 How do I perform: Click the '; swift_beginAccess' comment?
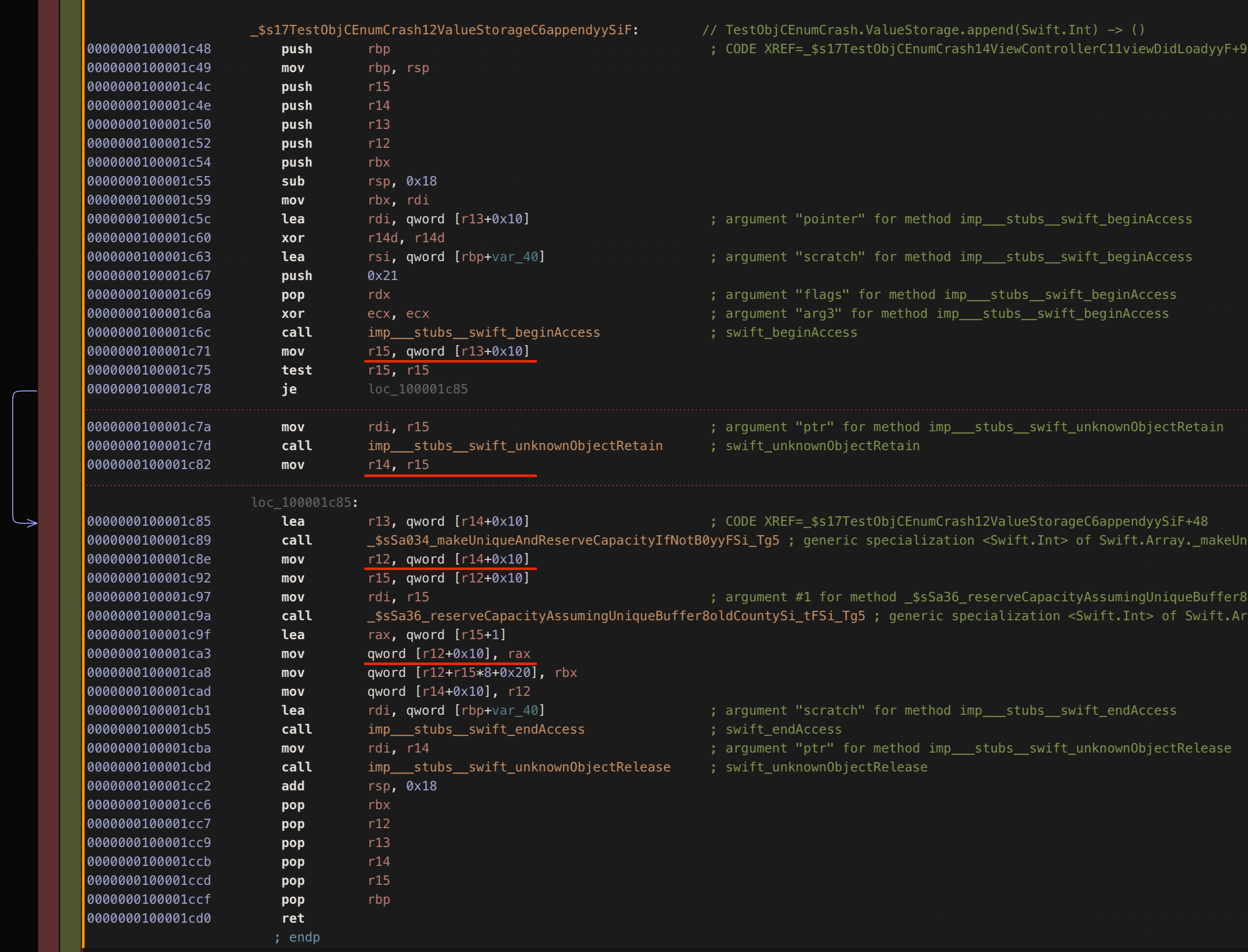[x=784, y=333]
